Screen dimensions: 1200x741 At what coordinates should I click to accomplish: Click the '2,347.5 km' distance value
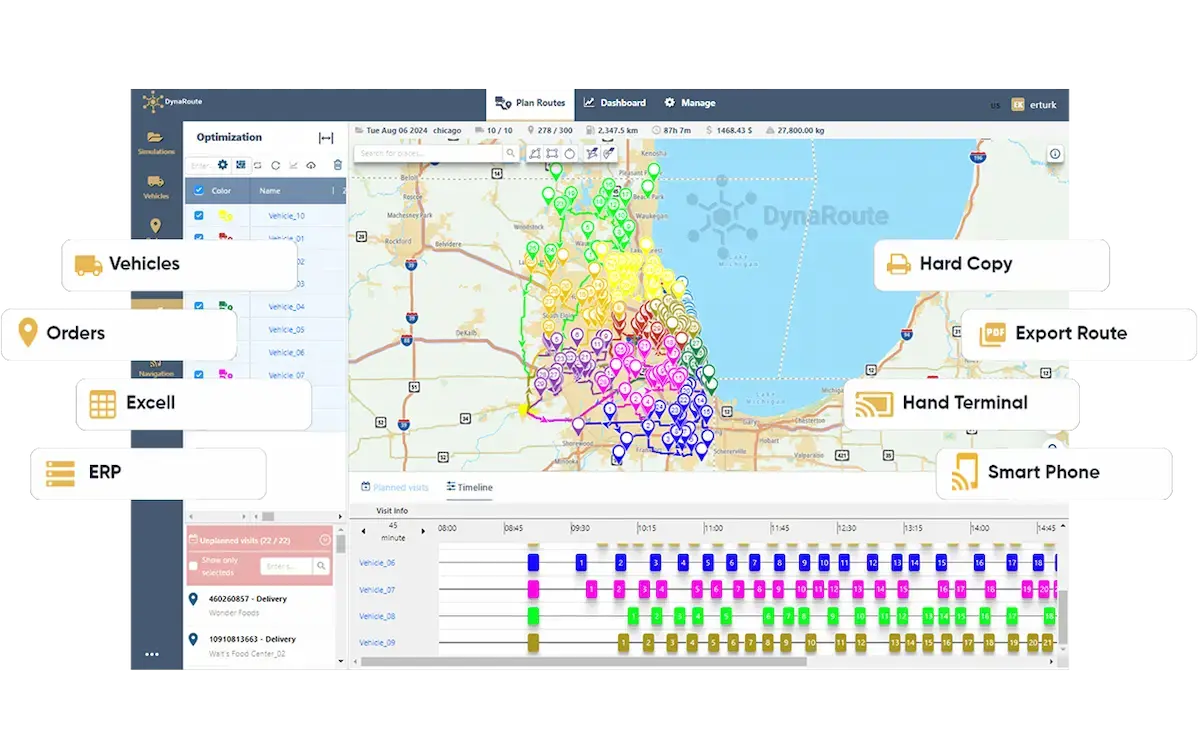tap(618, 130)
